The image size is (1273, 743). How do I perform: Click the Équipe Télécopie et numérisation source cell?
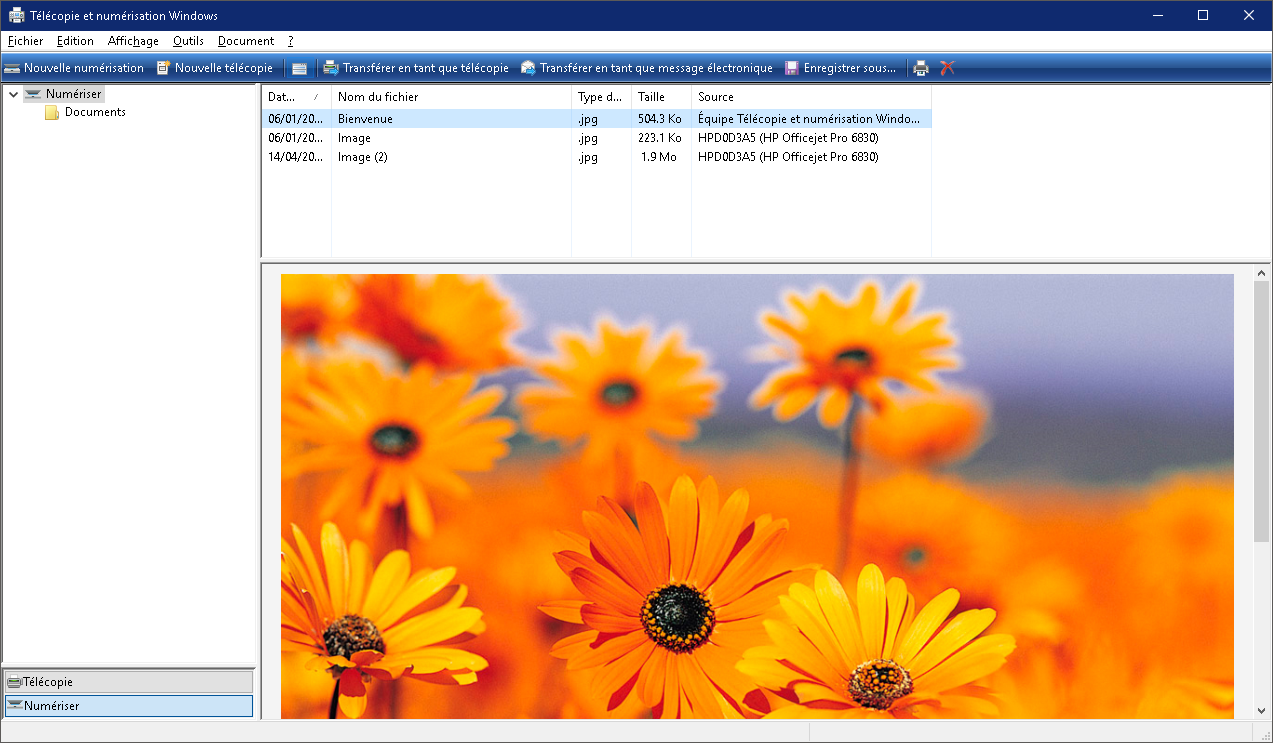pyautogui.click(x=809, y=119)
